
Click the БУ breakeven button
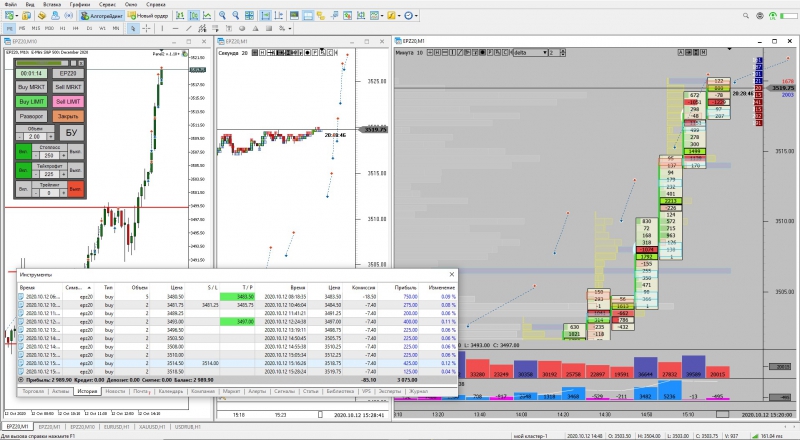click(x=71, y=133)
